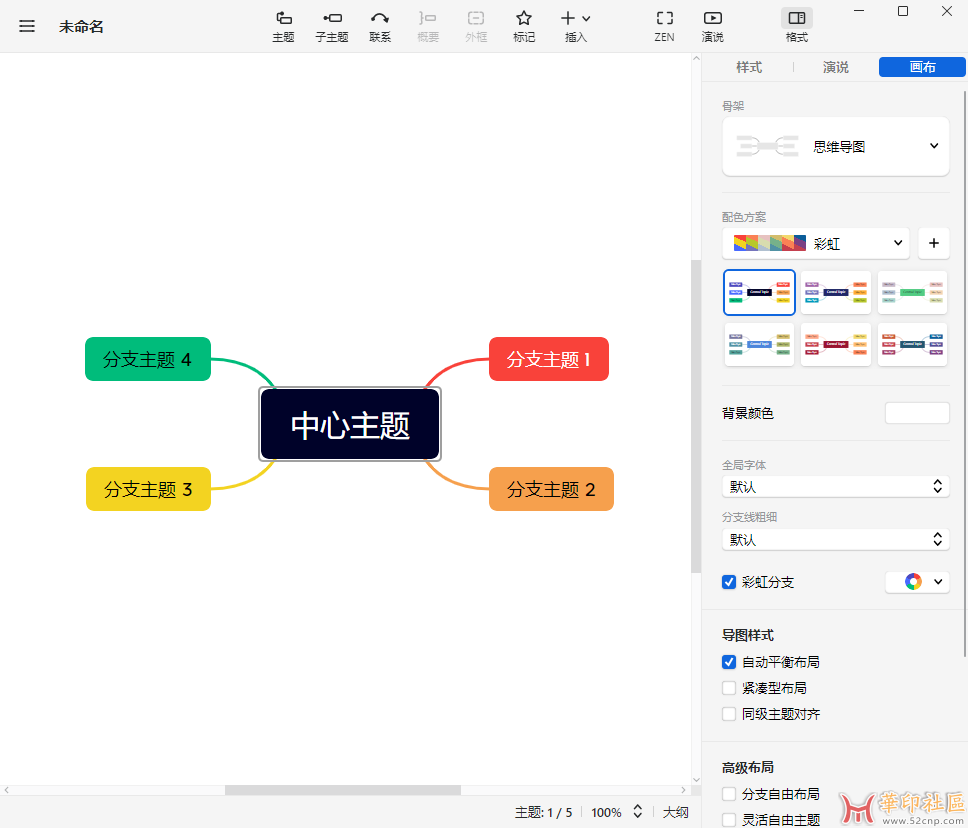Select the blue-center theme in second row

pyautogui.click(x=759, y=345)
